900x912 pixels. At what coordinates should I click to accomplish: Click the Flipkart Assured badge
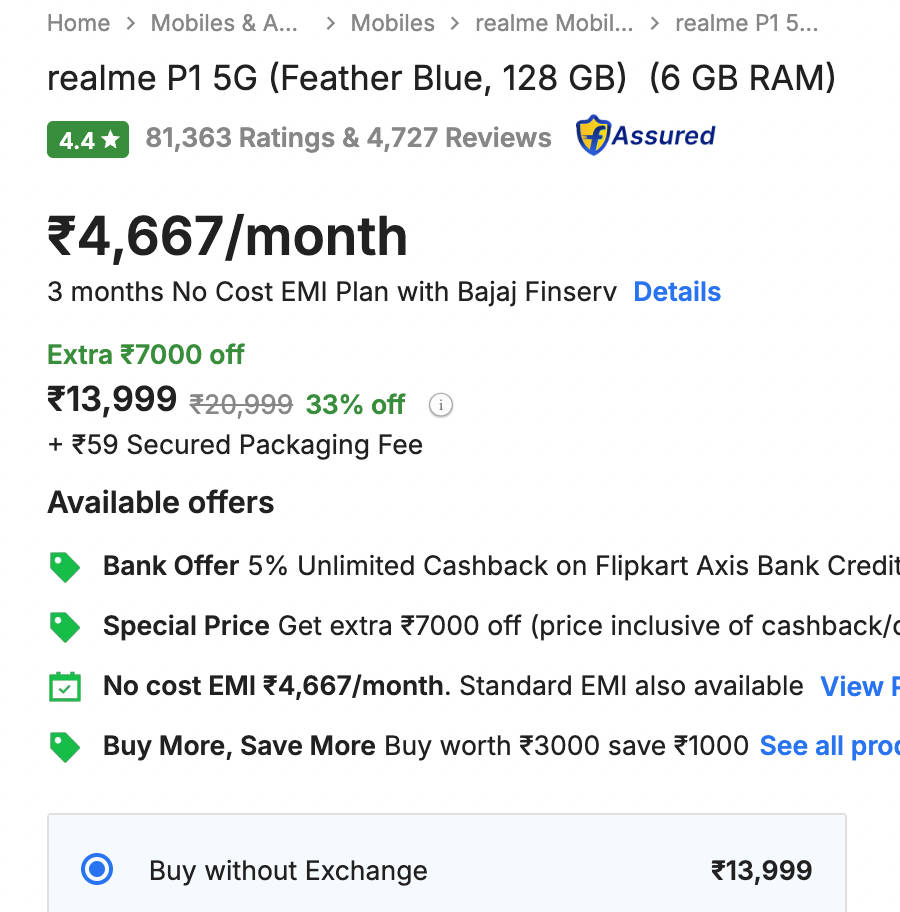[x=646, y=136]
